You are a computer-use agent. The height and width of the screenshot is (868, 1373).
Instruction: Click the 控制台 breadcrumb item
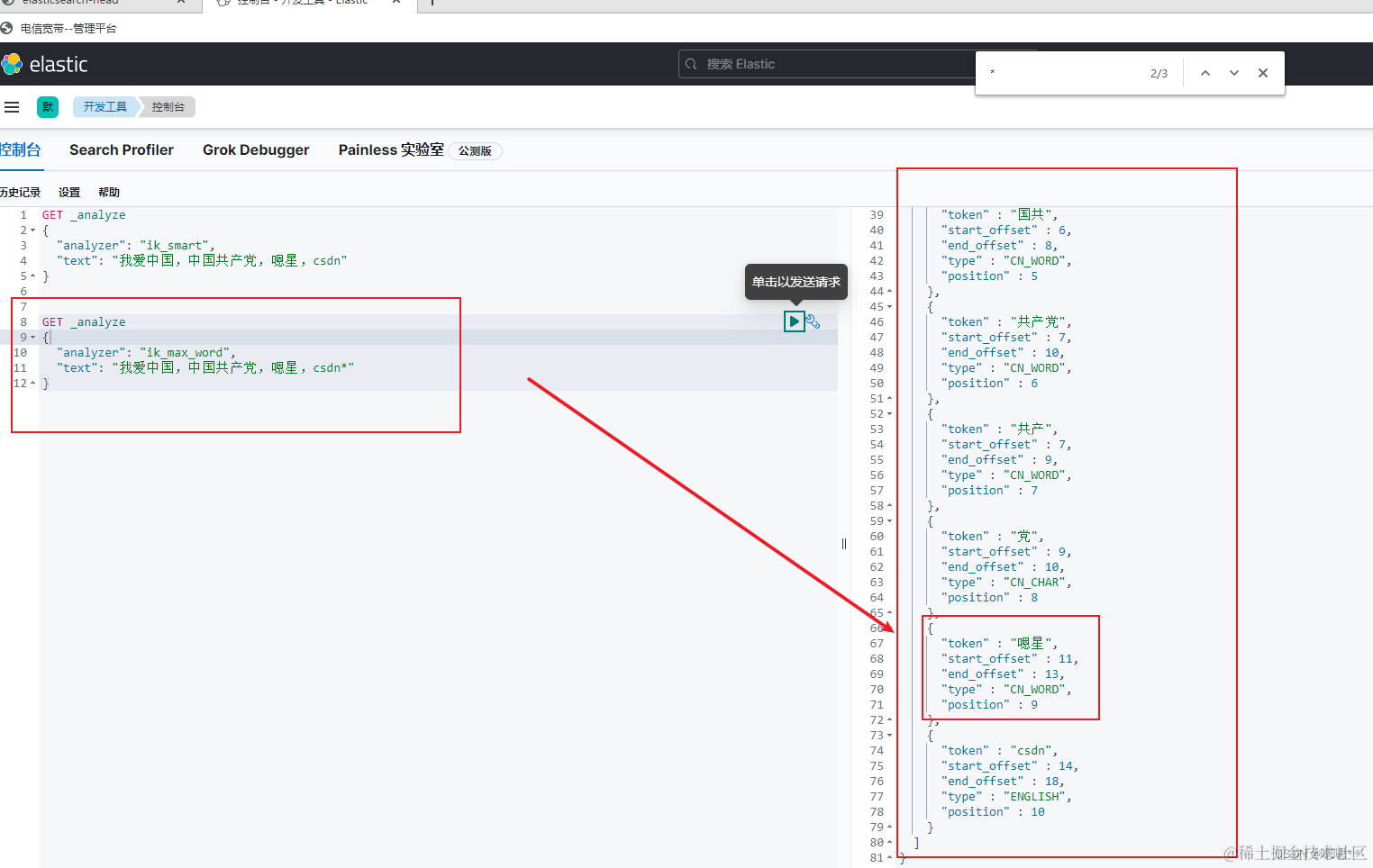pyautogui.click(x=168, y=107)
